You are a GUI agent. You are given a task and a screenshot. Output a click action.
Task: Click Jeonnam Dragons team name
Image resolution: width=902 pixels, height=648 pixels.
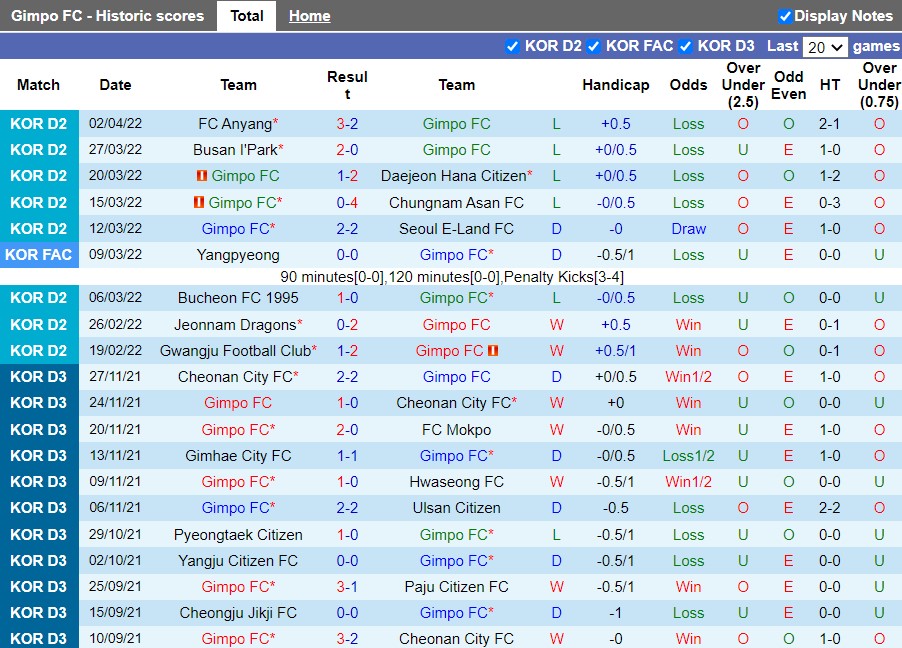(235, 325)
